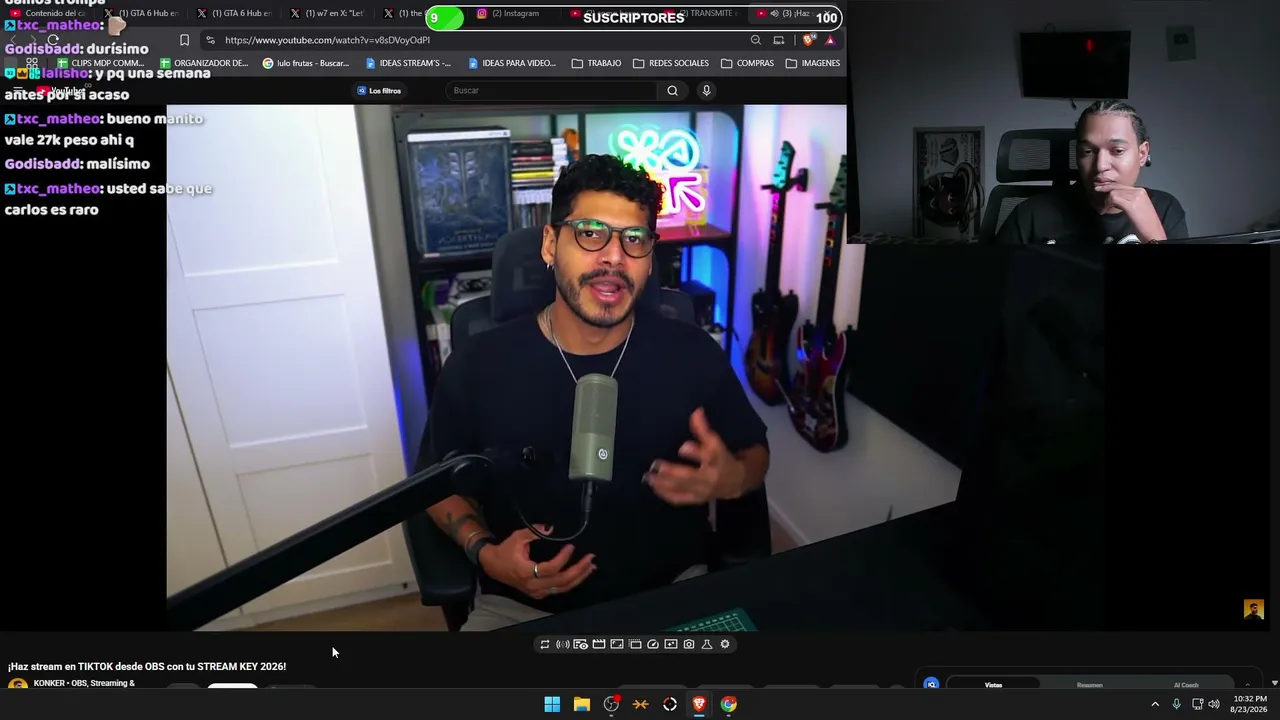Image resolution: width=1280 pixels, height=720 pixels.
Task: Open volume control in the system tray
Action: coord(1214,704)
